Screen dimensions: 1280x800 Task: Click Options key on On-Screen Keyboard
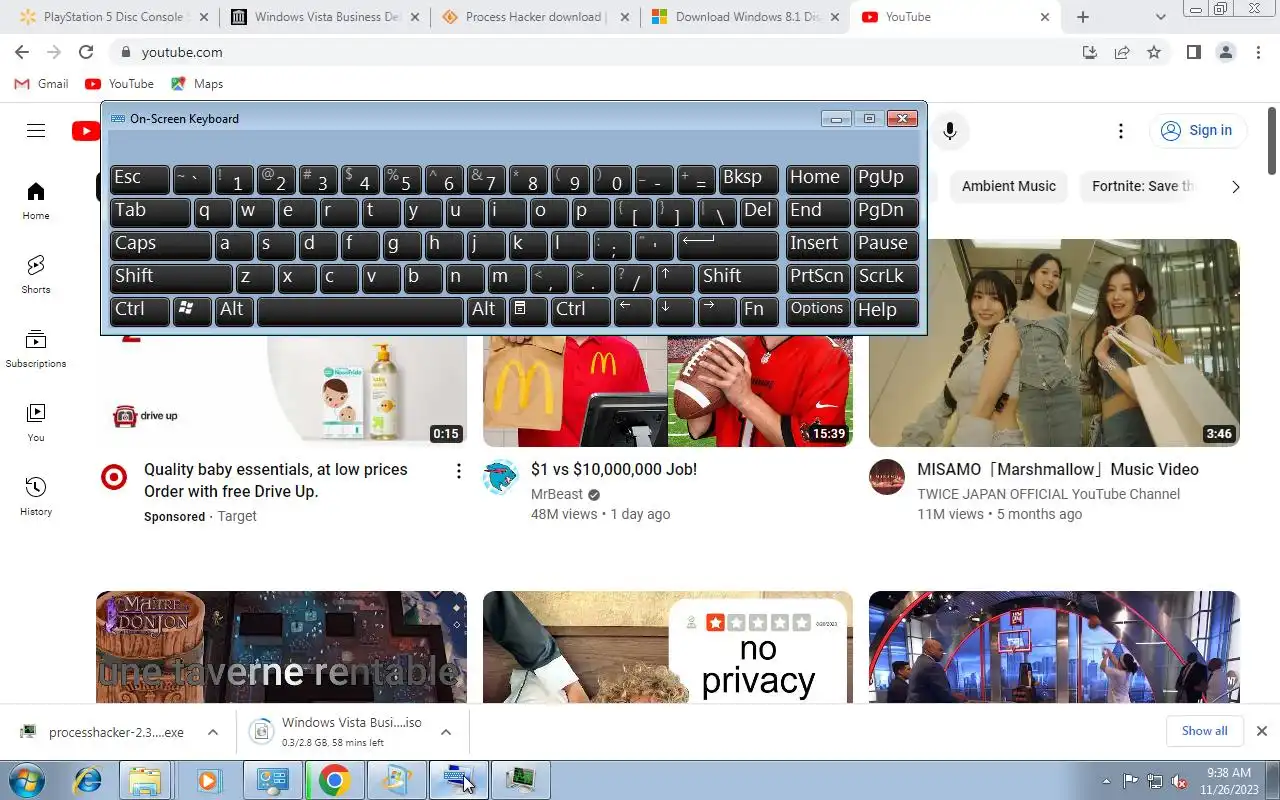pyautogui.click(x=818, y=311)
